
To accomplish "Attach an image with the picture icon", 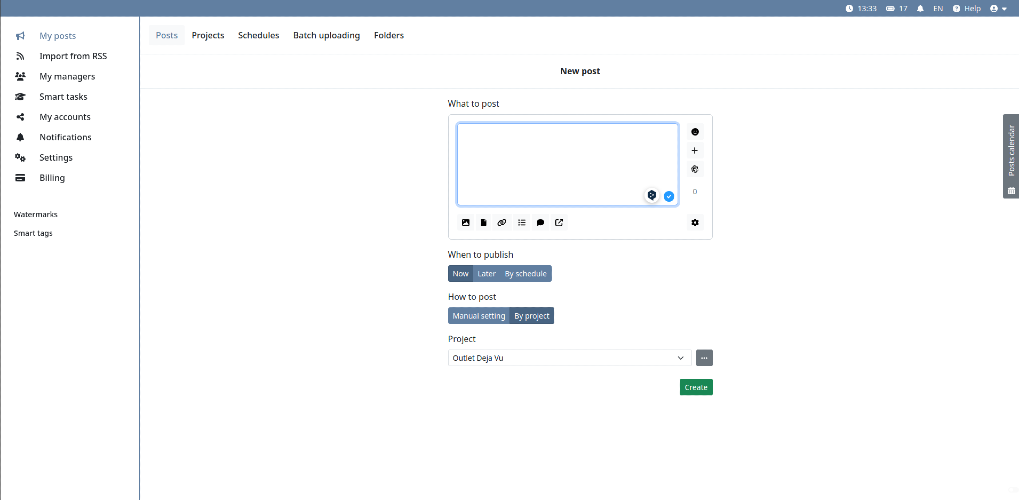I will [x=465, y=222].
